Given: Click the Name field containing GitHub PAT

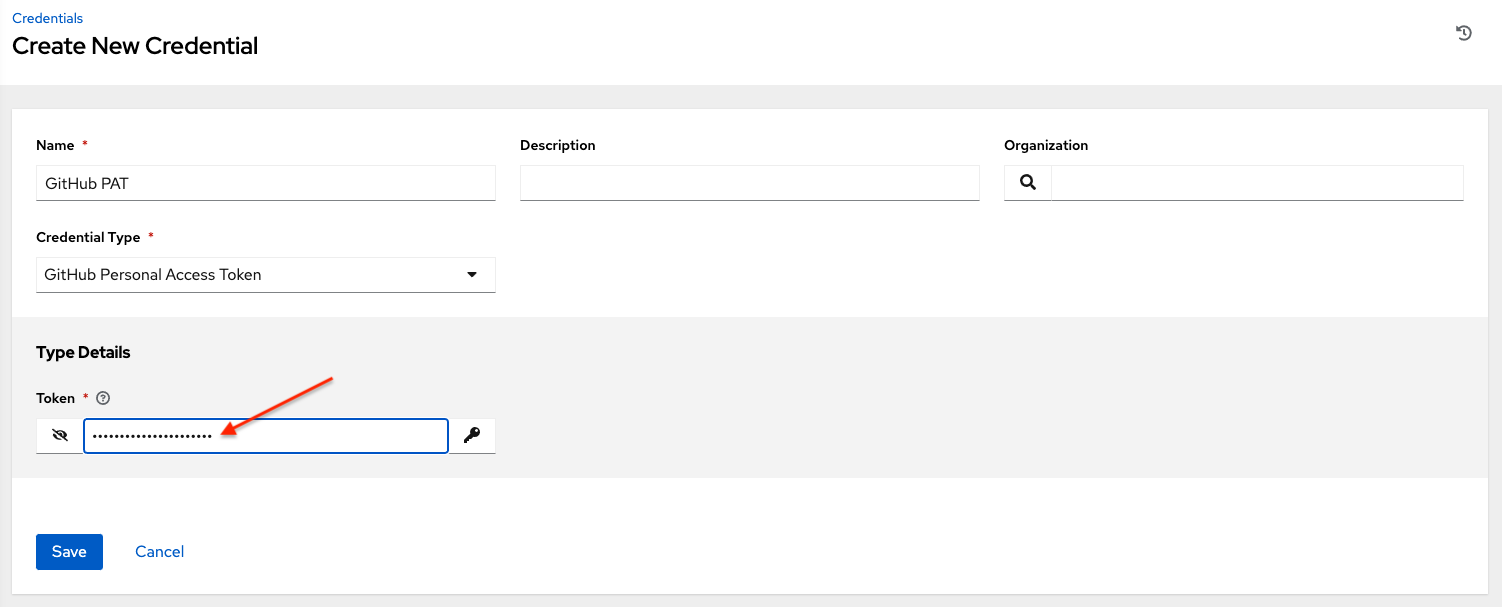Looking at the screenshot, I should coord(265,182).
